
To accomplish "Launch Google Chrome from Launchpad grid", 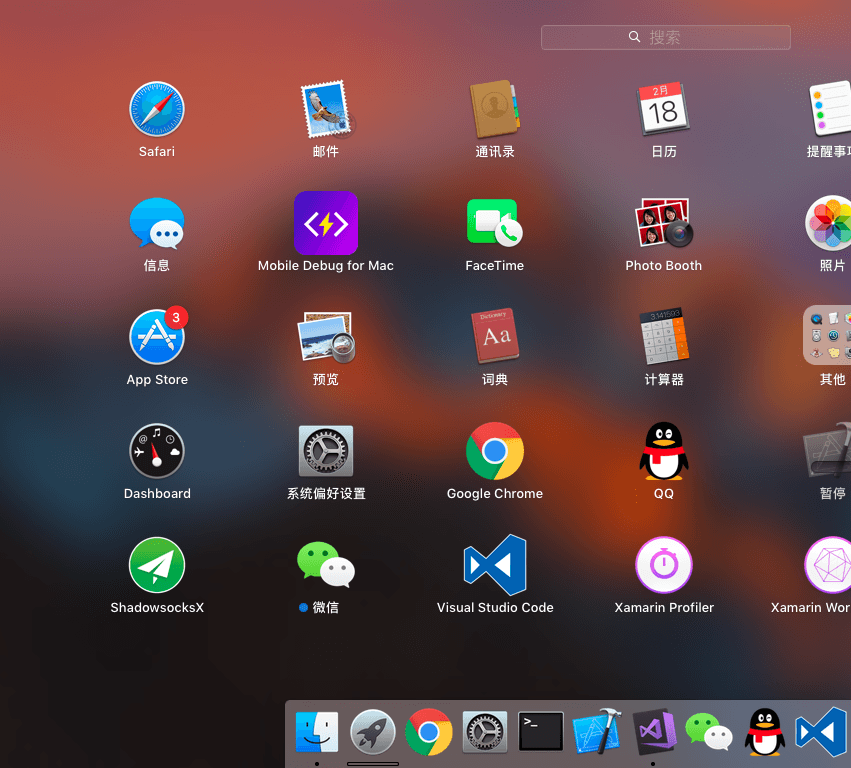I will click(x=495, y=451).
